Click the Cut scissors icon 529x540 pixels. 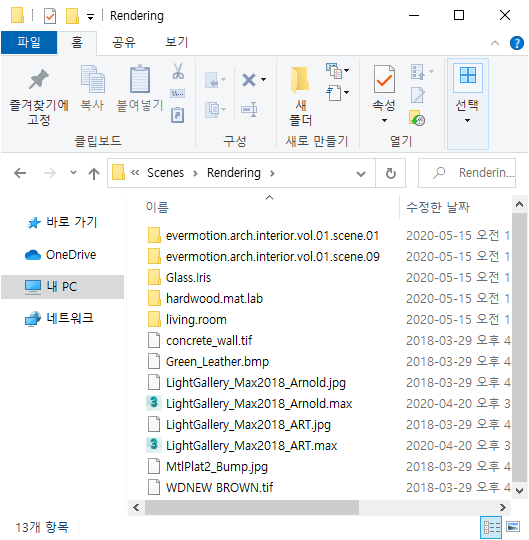[x=178, y=71]
